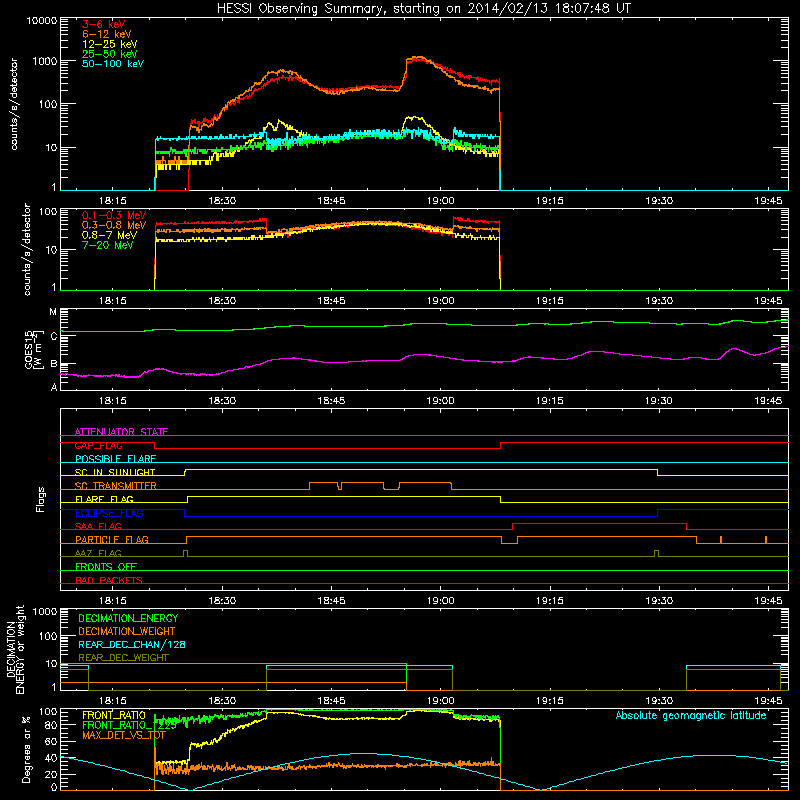Select the green 7-20 MeV legend label
The width and height of the screenshot is (800, 800).
click(x=108, y=245)
